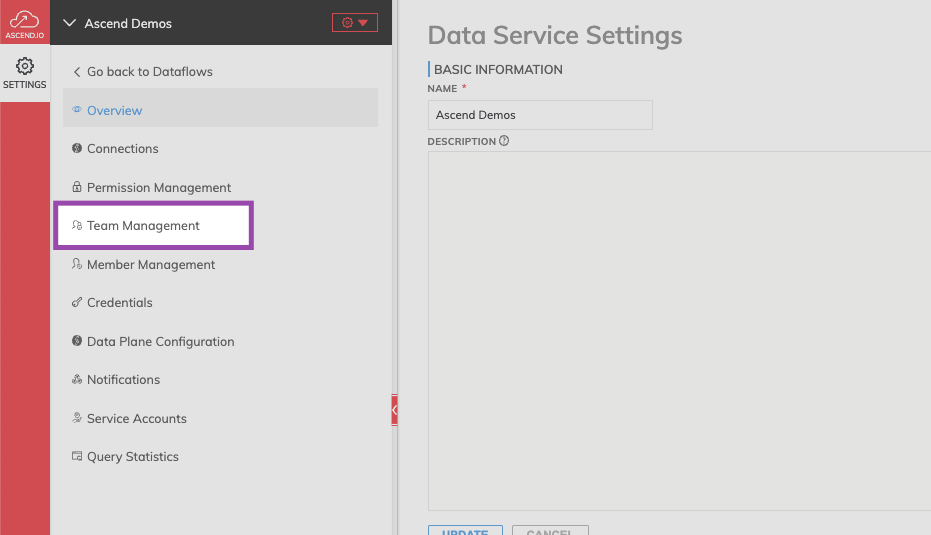This screenshot has width=931, height=535.
Task: Open Permission Management
Action: [x=159, y=188]
